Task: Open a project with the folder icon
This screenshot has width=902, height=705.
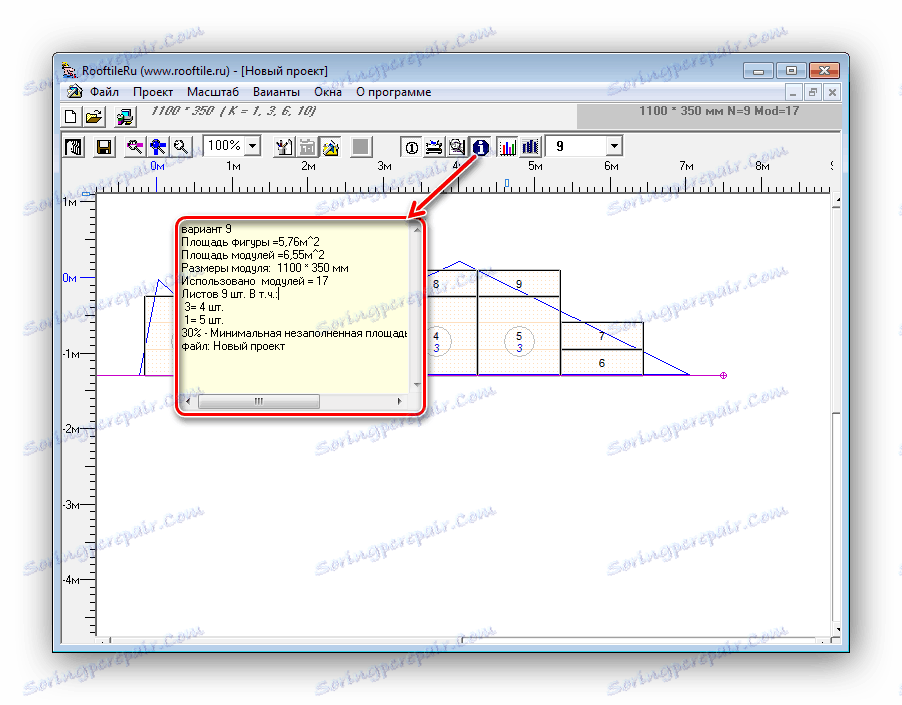Action: pyautogui.click(x=94, y=117)
